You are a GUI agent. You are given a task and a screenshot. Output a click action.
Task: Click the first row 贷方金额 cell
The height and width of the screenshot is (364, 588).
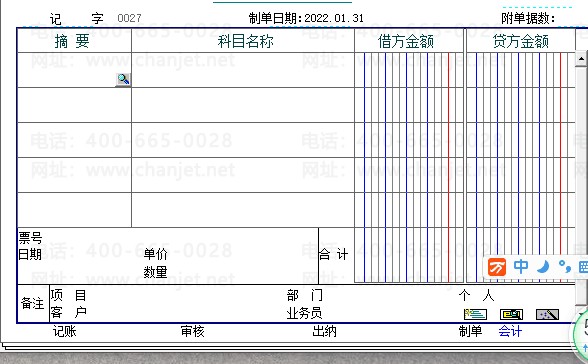pos(520,70)
